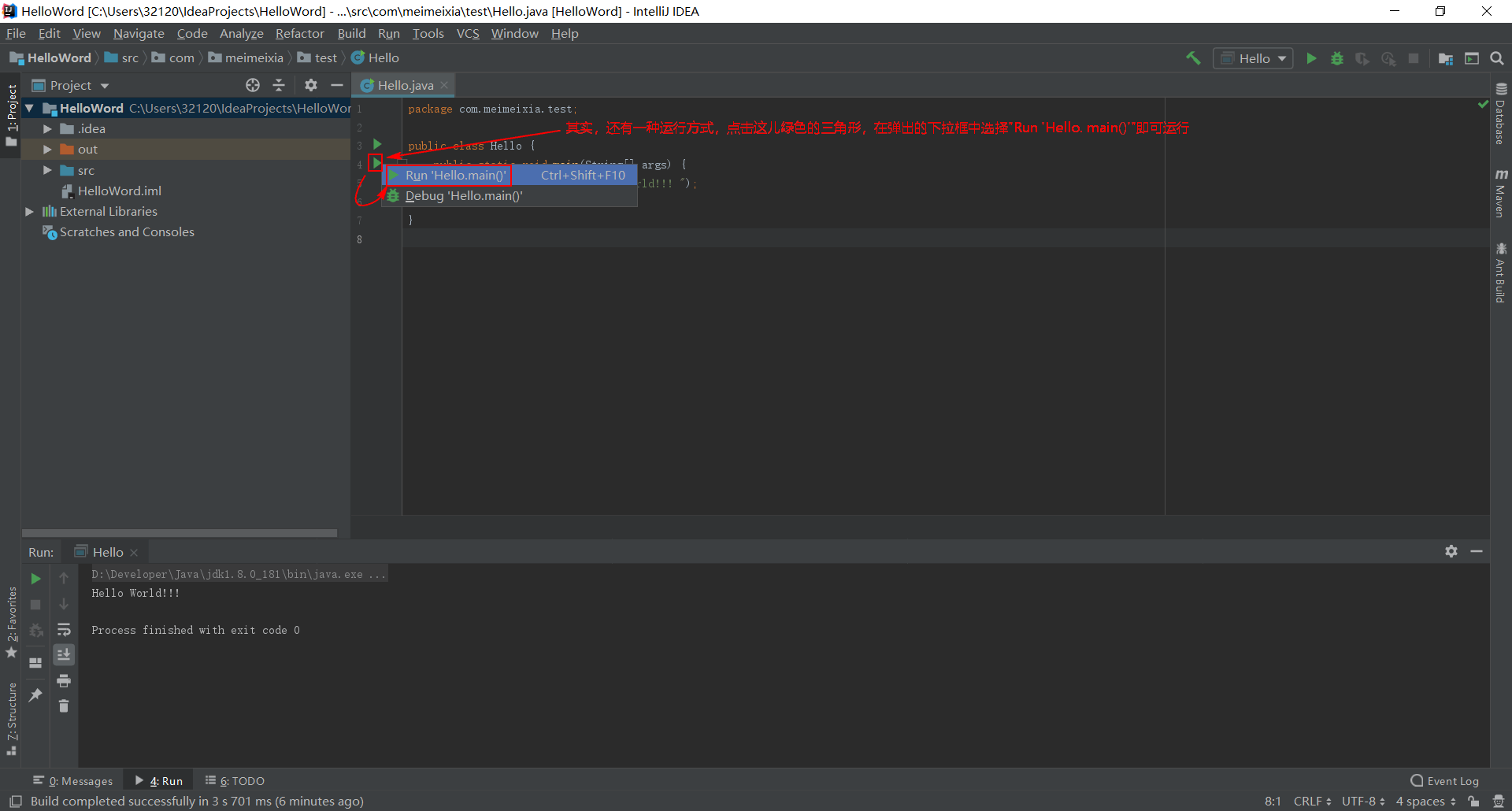Open the 0: Messages tool window
This screenshot has height=811, width=1512.
click(73, 780)
